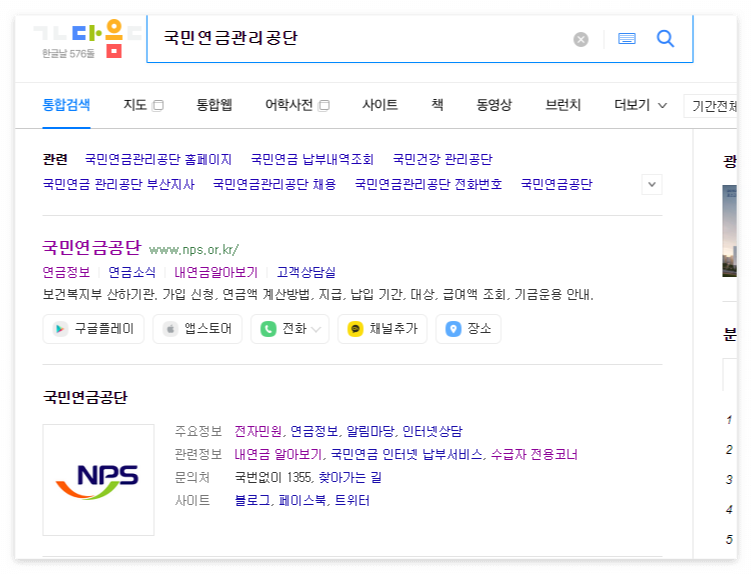752x574 pixels.
Task: Open the 기간전체 period dropdown
Action: pos(711,105)
